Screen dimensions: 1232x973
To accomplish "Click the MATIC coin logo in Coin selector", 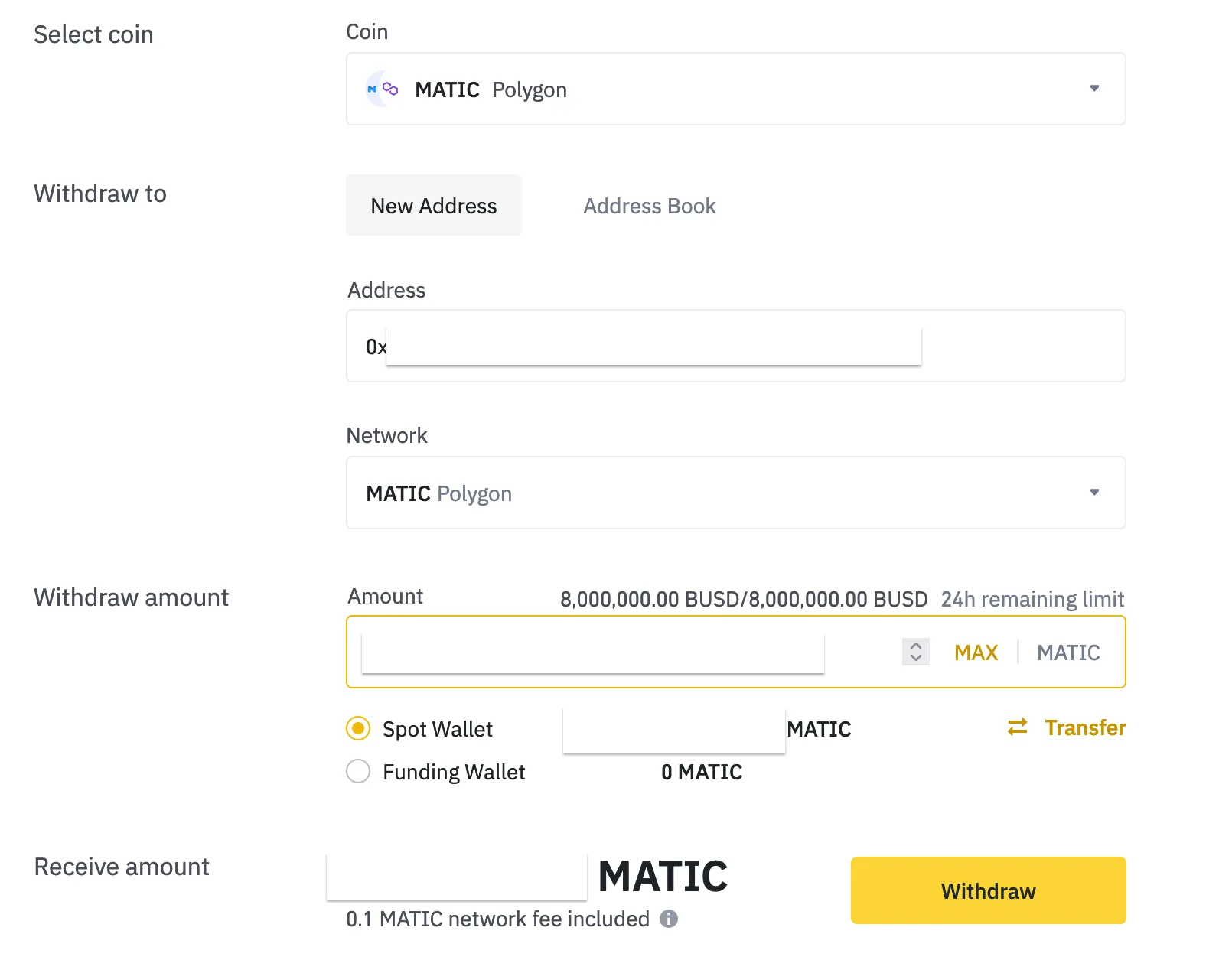I will (373, 89).
